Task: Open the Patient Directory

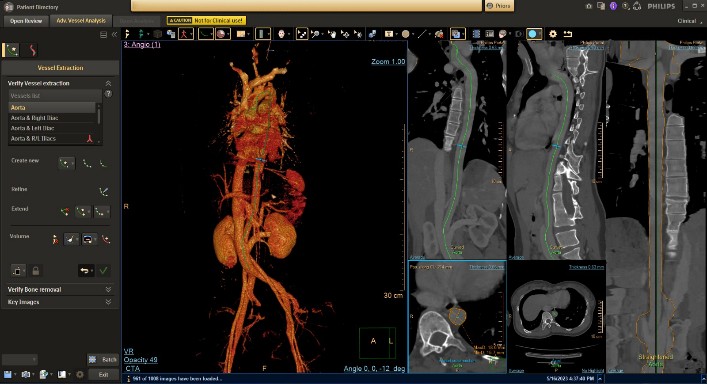Action: (x=31, y=7)
